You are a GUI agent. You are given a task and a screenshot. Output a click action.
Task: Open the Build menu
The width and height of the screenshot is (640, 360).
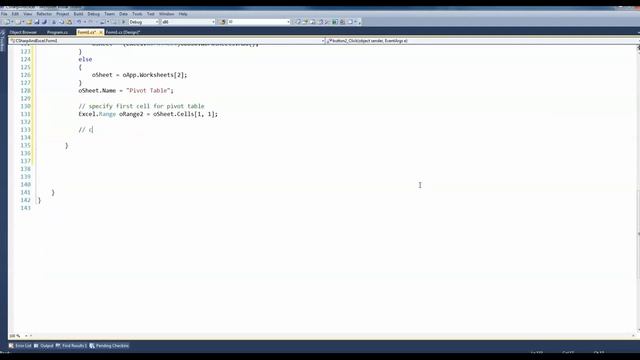tap(78, 14)
